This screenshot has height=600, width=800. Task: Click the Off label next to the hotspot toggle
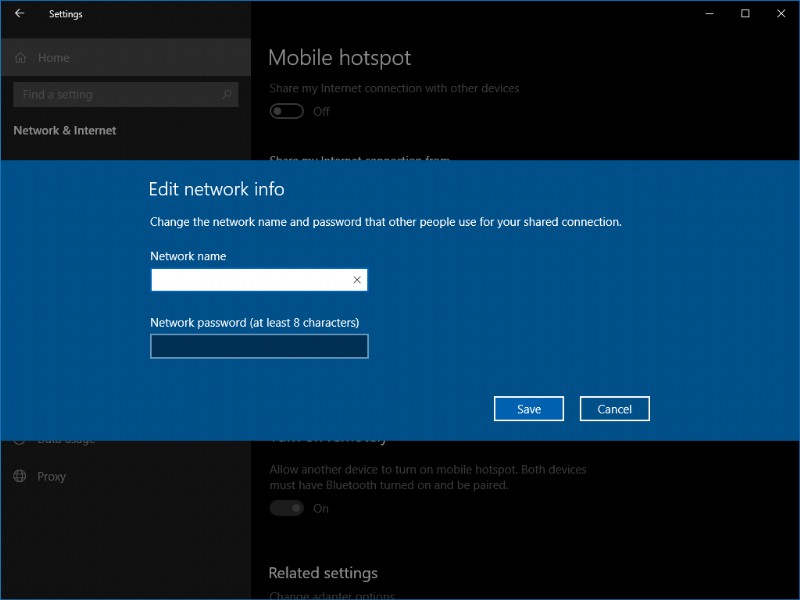[x=321, y=111]
